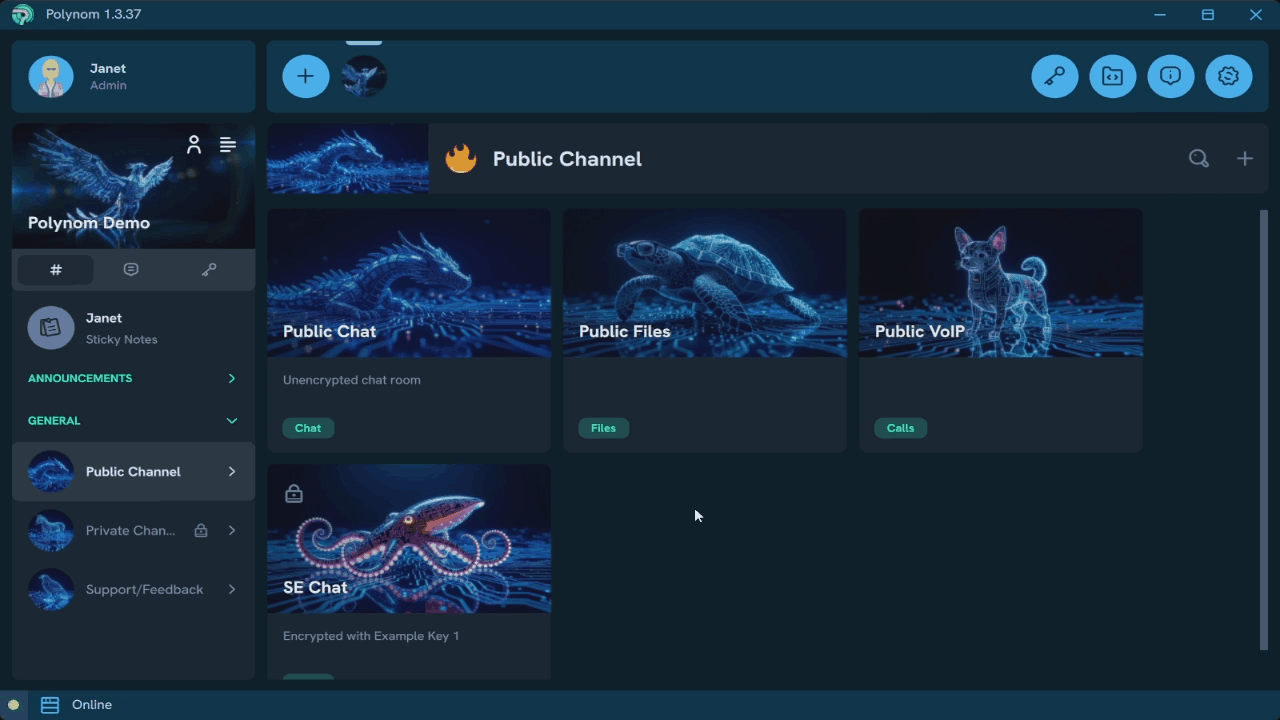Expand the Support/Feedback channel chevron

(232, 590)
